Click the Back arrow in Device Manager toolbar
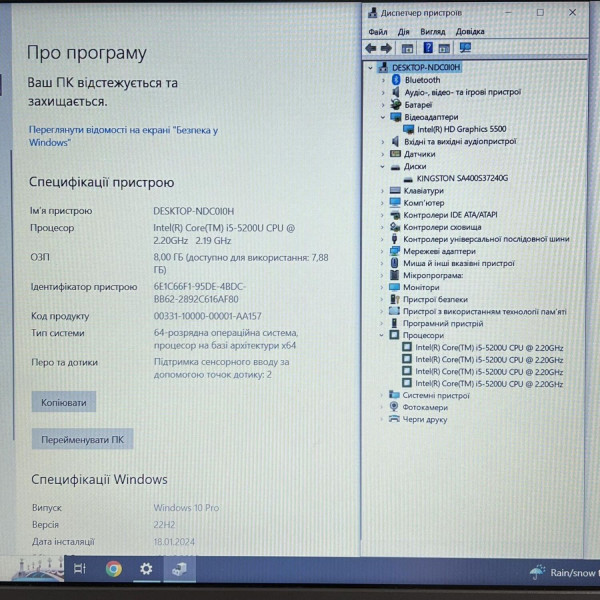The image size is (600, 600). [x=370, y=48]
